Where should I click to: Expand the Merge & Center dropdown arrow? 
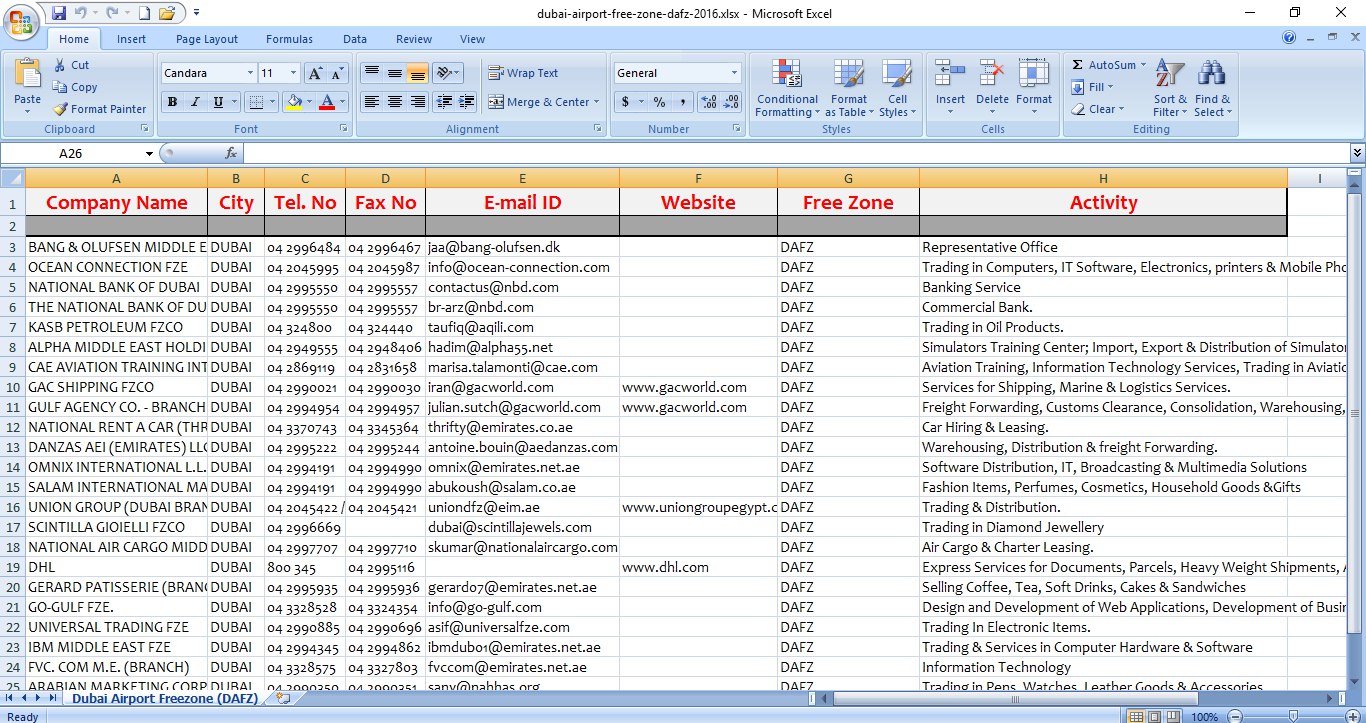[597, 102]
